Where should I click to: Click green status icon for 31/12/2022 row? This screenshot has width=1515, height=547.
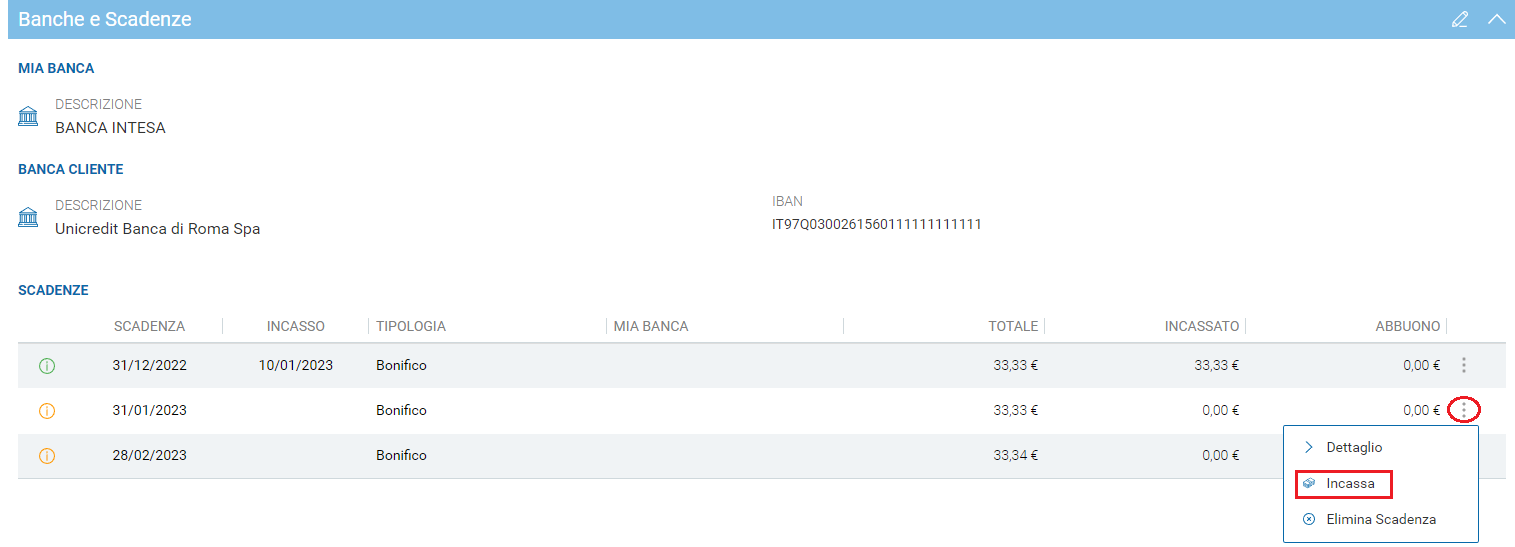47,366
